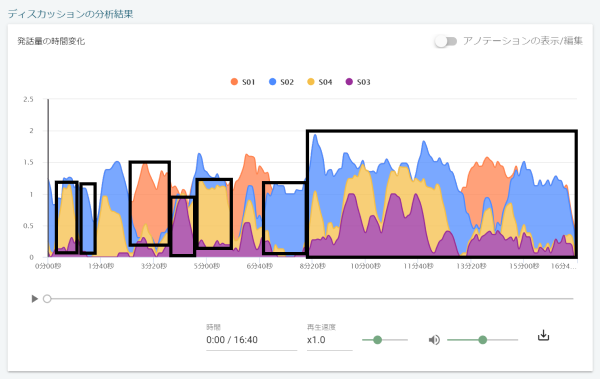Download the analysis via download icon
The image size is (600, 379).
(543, 335)
